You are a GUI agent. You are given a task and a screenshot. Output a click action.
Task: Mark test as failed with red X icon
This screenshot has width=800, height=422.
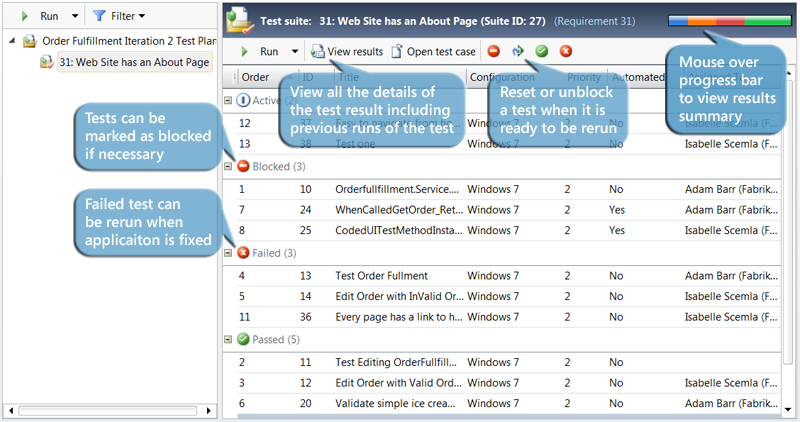(x=566, y=51)
